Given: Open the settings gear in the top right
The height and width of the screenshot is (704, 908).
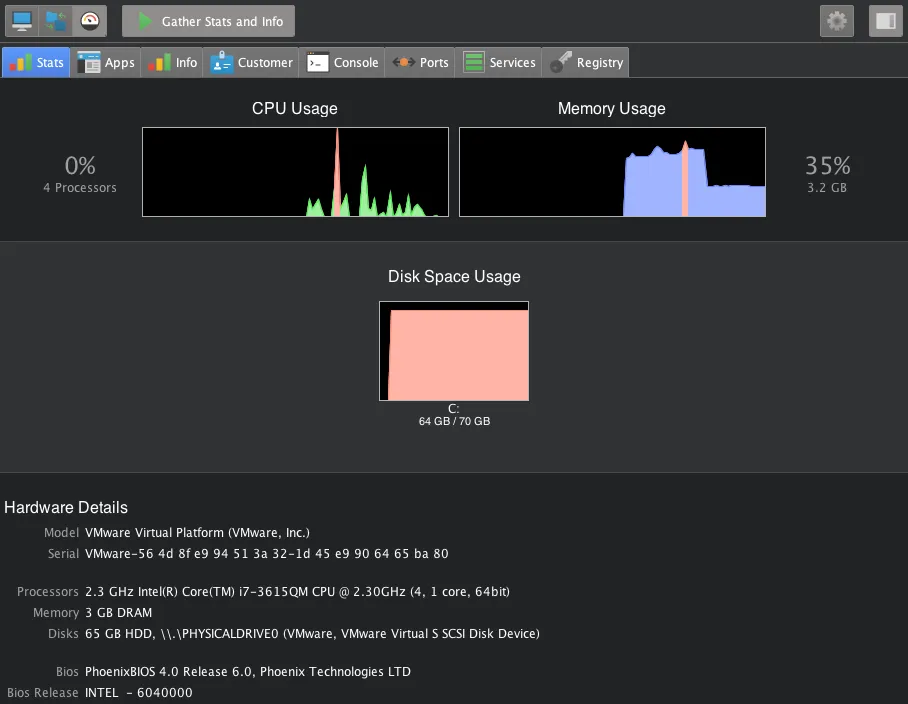Looking at the screenshot, I should [x=836, y=20].
